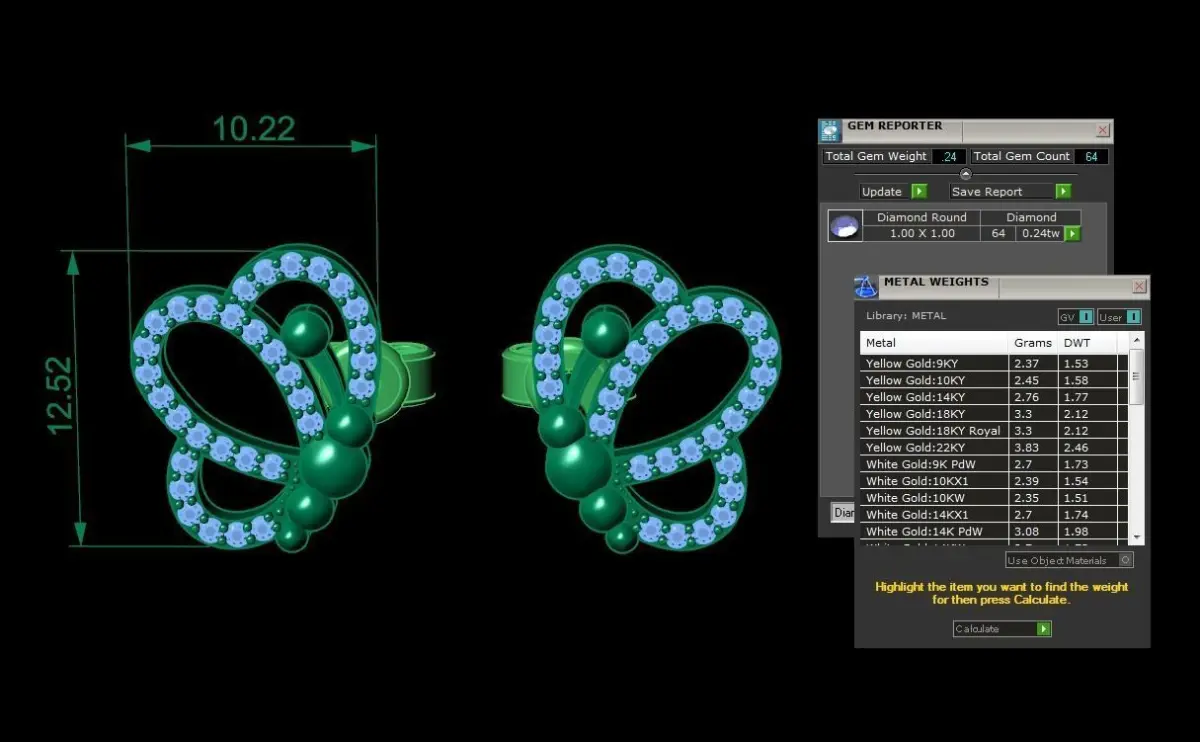Viewport: 1200px width, 742px height.
Task: Click the green arrow next to 0.24tw
Action: (x=1072, y=234)
